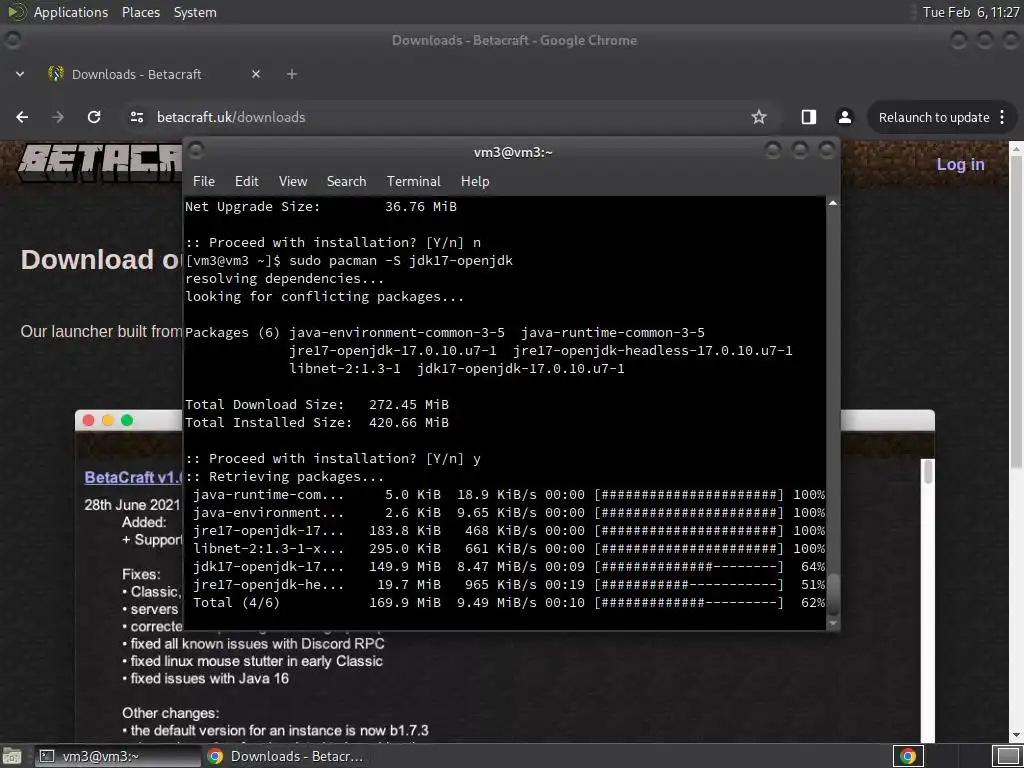Click 'fixed issues with Java 16' text
Image resolution: width=1024 pixels, height=768 pixels.
(x=209, y=679)
